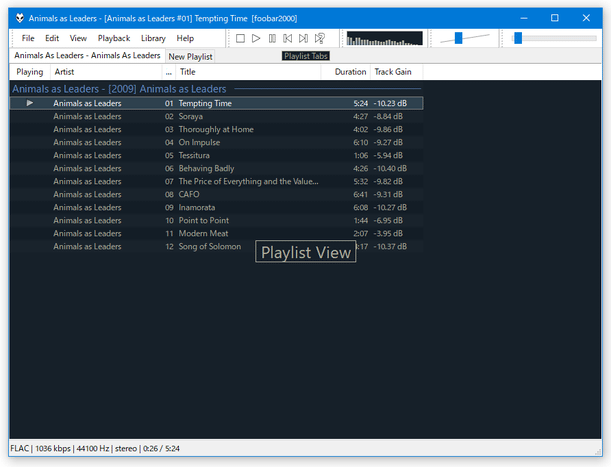This screenshot has width=611, height=467.
Task: Select 'The Price of Everything and the Value...'
Action: (x=216, y=181)
